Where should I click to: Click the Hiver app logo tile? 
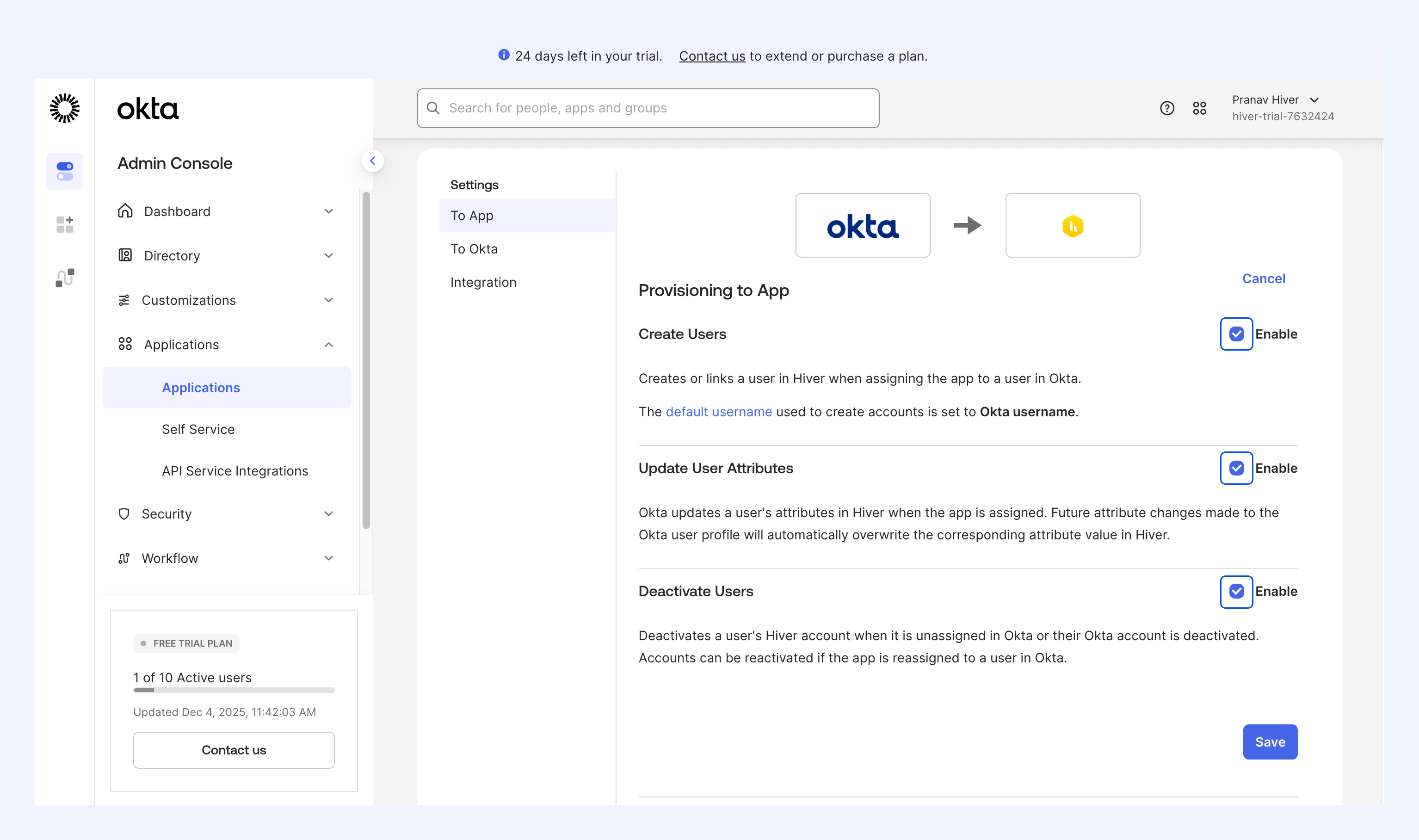tap(1073, 225)
